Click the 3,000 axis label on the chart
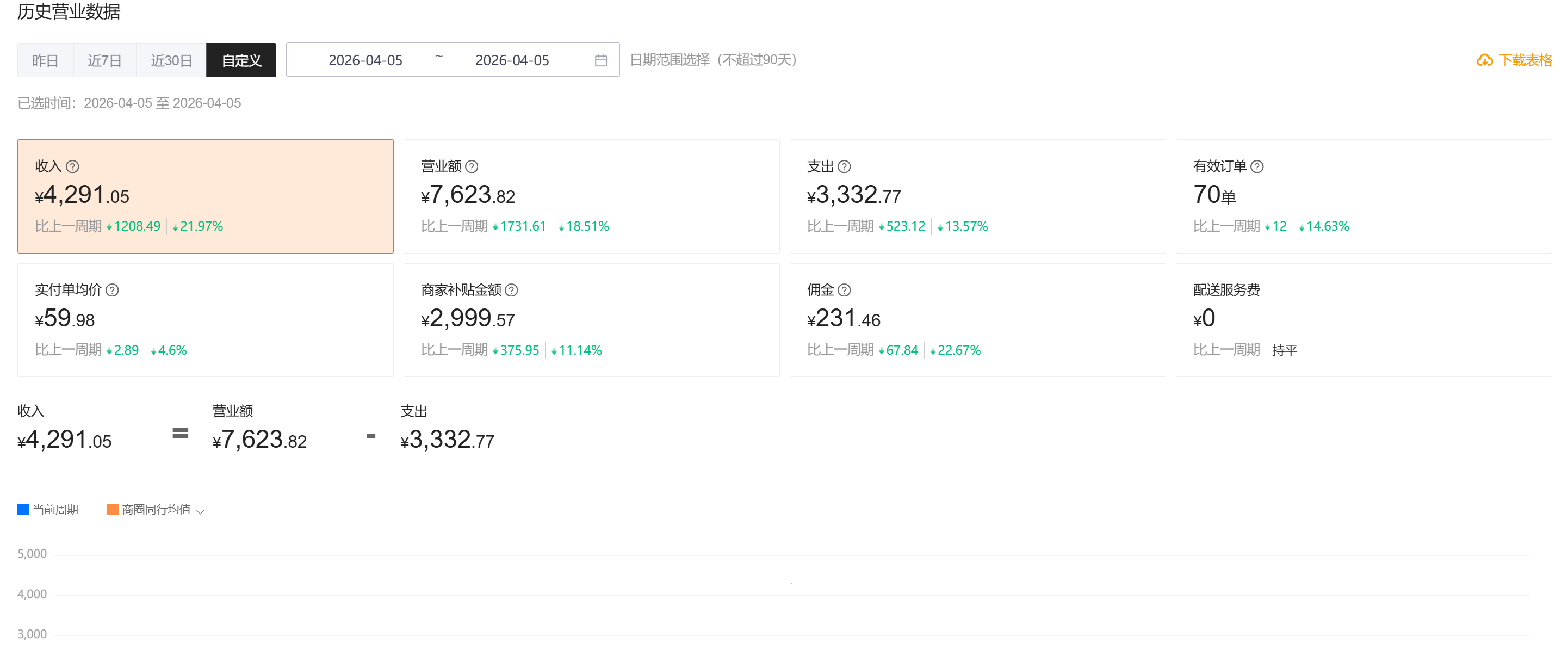This screenshot has width=1568, height=661. 32,634
